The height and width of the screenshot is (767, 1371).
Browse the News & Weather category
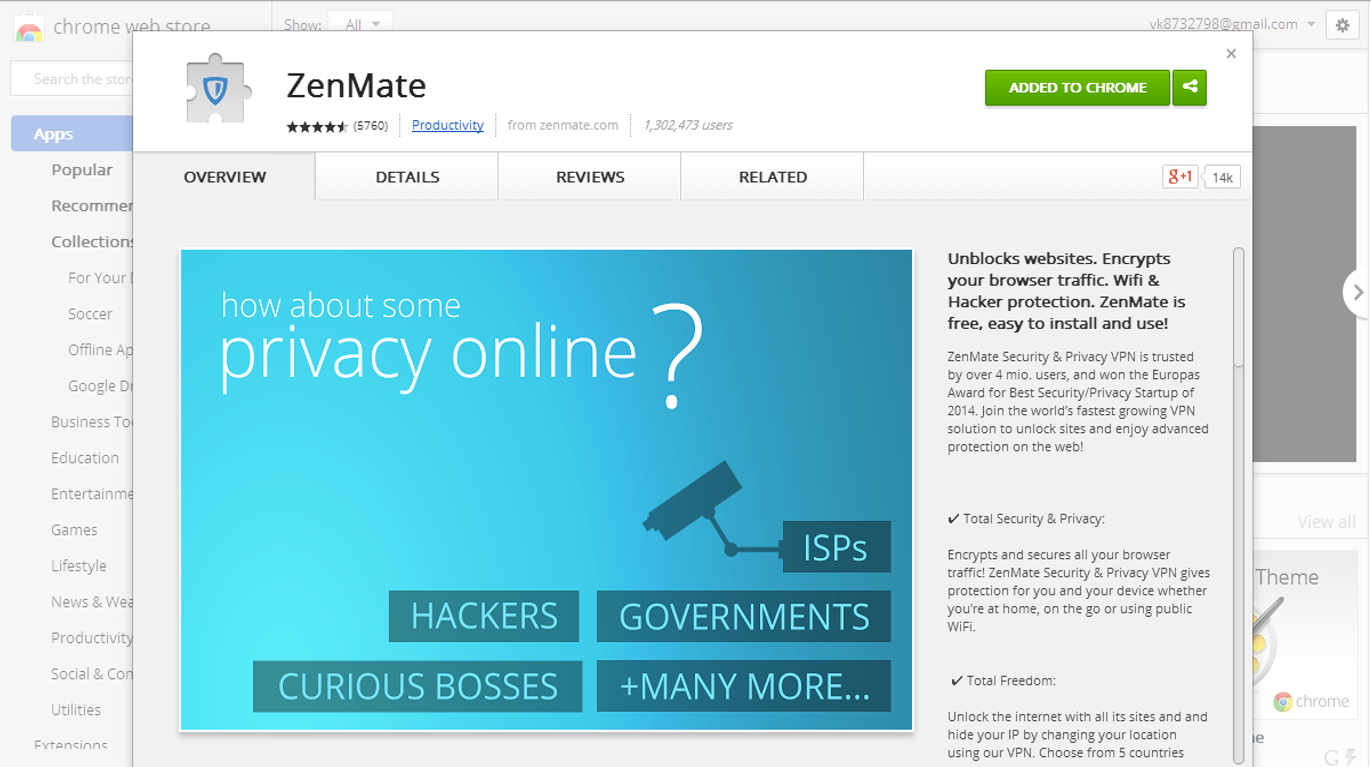(92, 602)
